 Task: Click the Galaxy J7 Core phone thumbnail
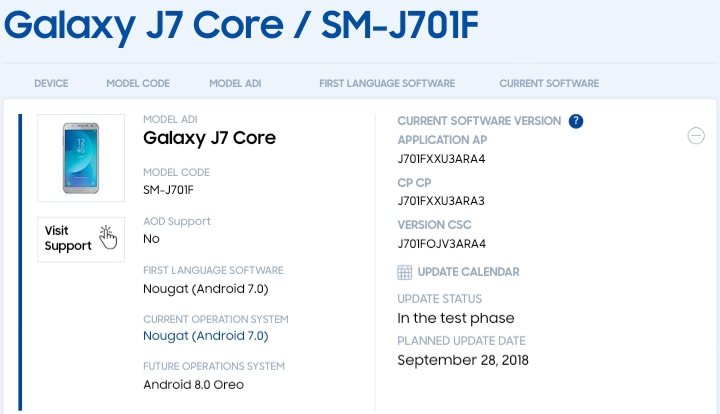click(x=81, y=158)
